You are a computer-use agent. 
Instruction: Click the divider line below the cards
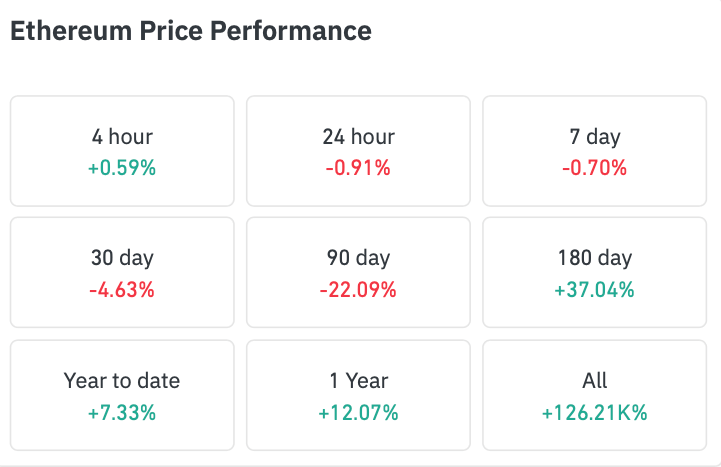coord(360,464)
